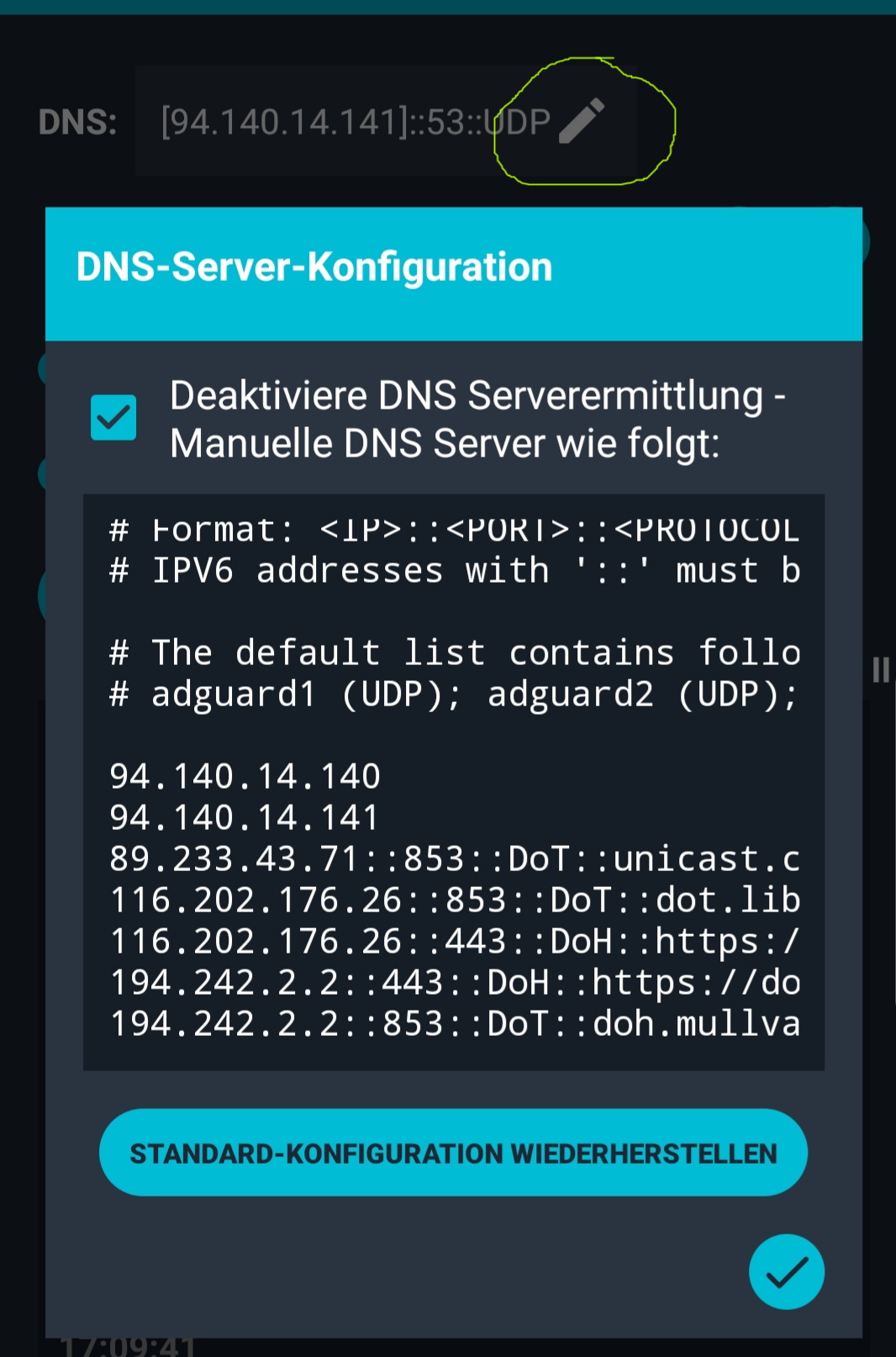Click the '# adguard1 (UDP)' comment line
The image size is (896, 1357).
(x=455, y=694)
